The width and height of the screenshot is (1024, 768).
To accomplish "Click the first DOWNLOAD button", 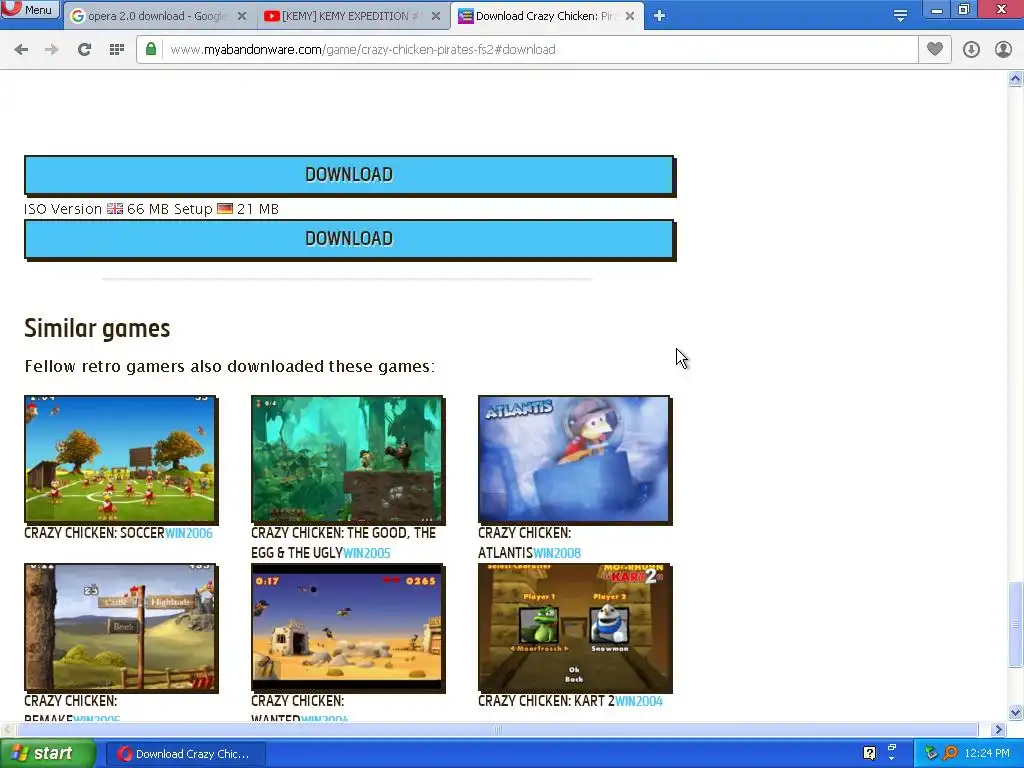I will click(349, 175).
